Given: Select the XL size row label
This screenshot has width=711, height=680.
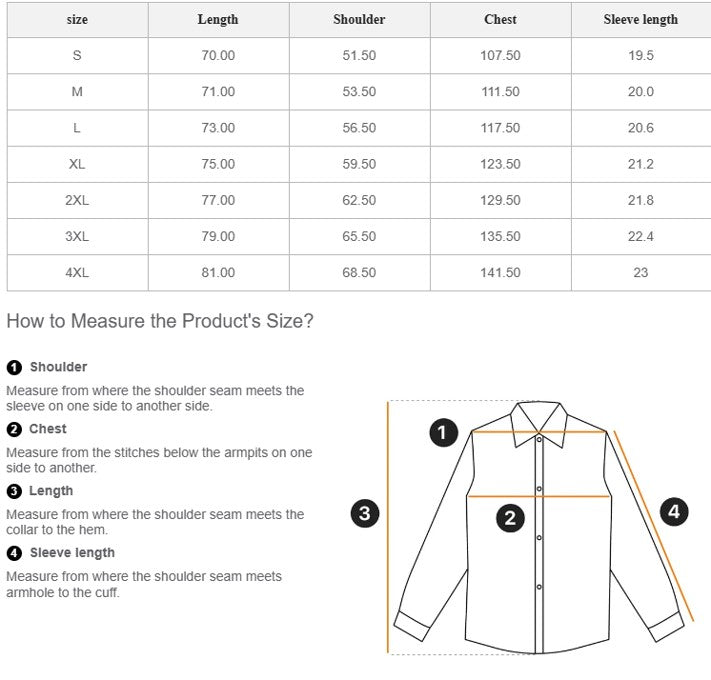Looking at the screenshot, I should pyautogui.click(x=77, y=164).
